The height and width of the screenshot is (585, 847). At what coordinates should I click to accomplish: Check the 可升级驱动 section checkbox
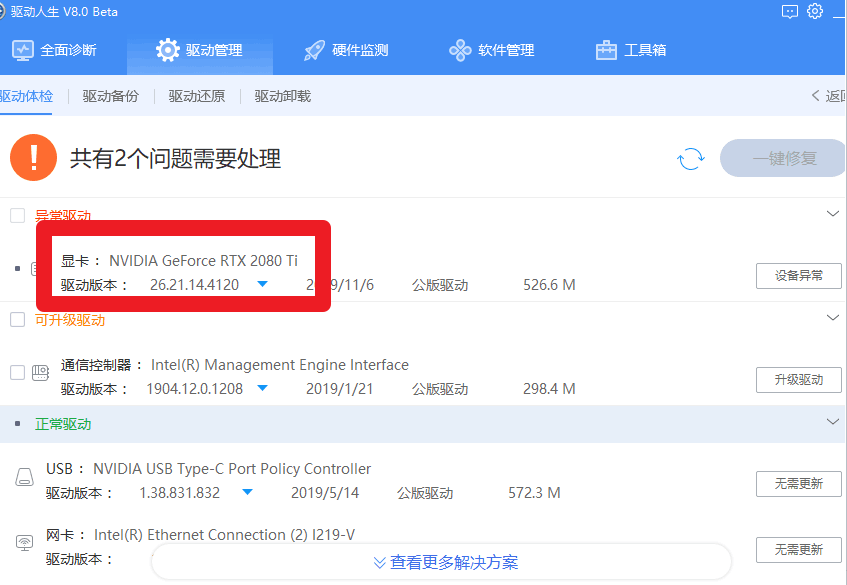click(18, 319)
